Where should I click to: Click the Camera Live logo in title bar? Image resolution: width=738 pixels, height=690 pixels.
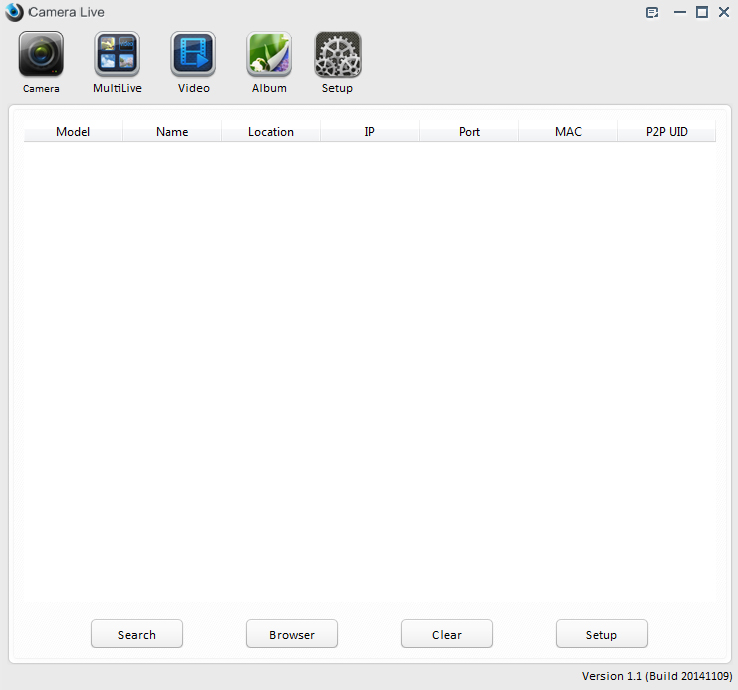tap(14, 12)
